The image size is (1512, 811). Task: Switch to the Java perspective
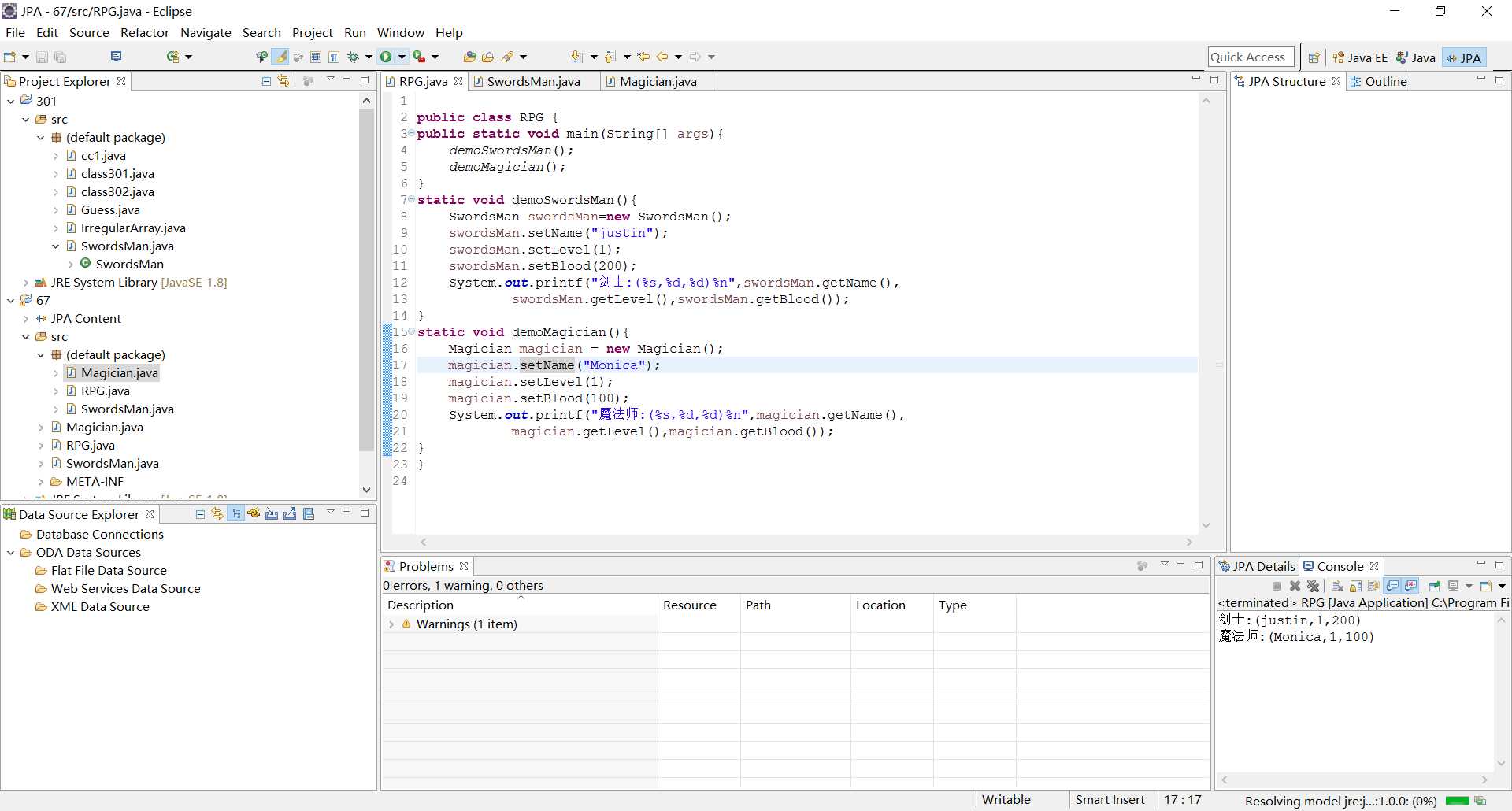(x=1416, y=57)
